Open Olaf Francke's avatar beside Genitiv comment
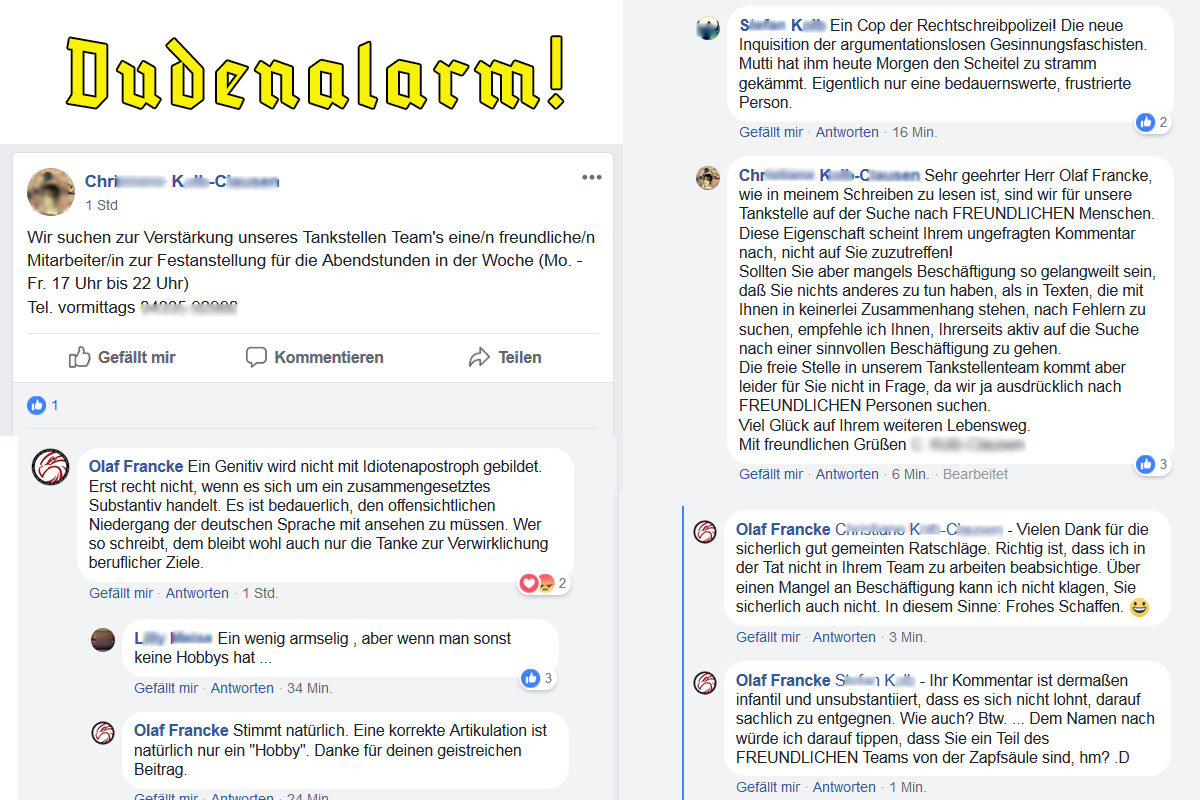The height and width of the screenshot is (800, 1200). tap(50, 467)
